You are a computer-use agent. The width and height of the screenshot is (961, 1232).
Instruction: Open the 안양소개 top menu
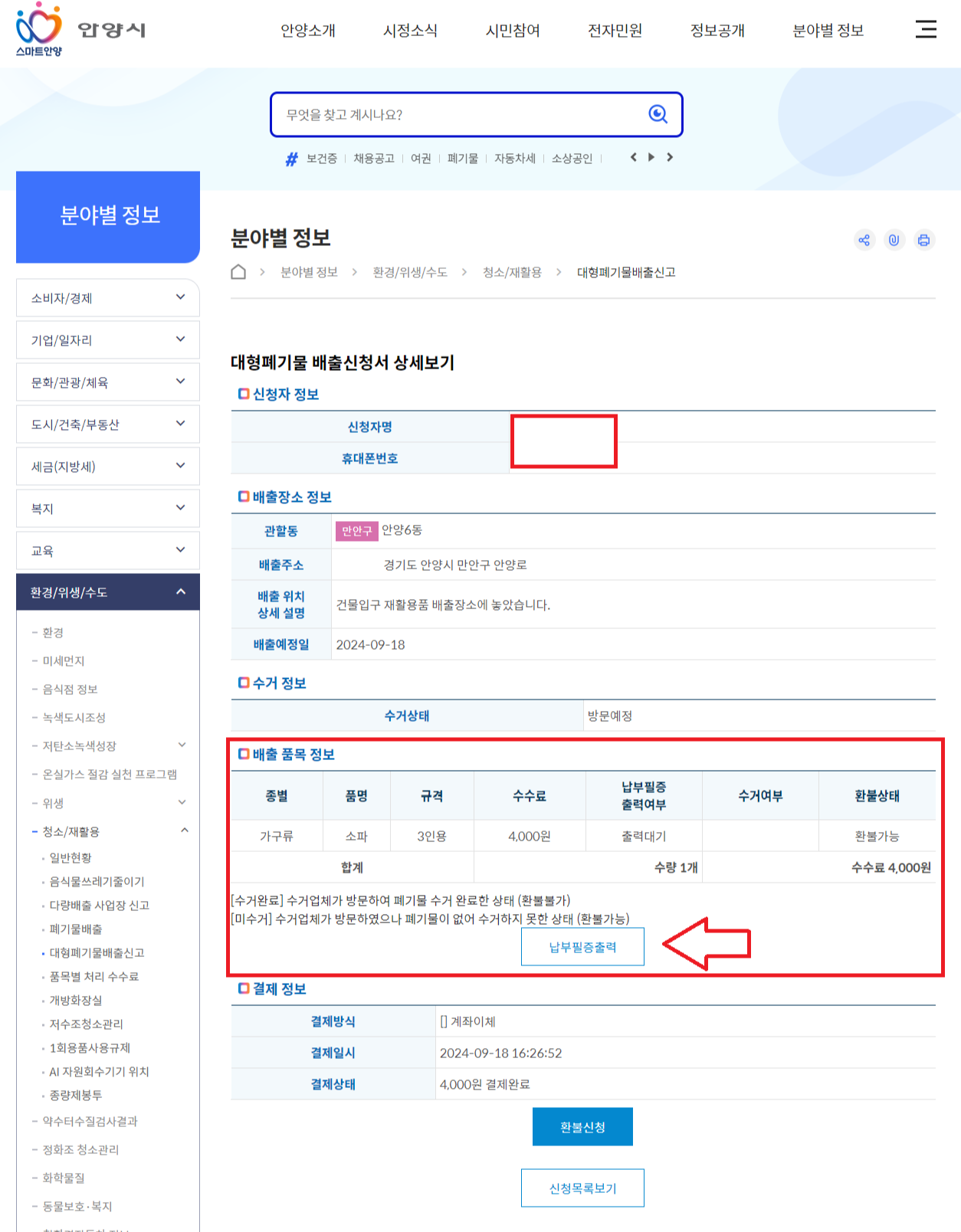click(308, 31)
